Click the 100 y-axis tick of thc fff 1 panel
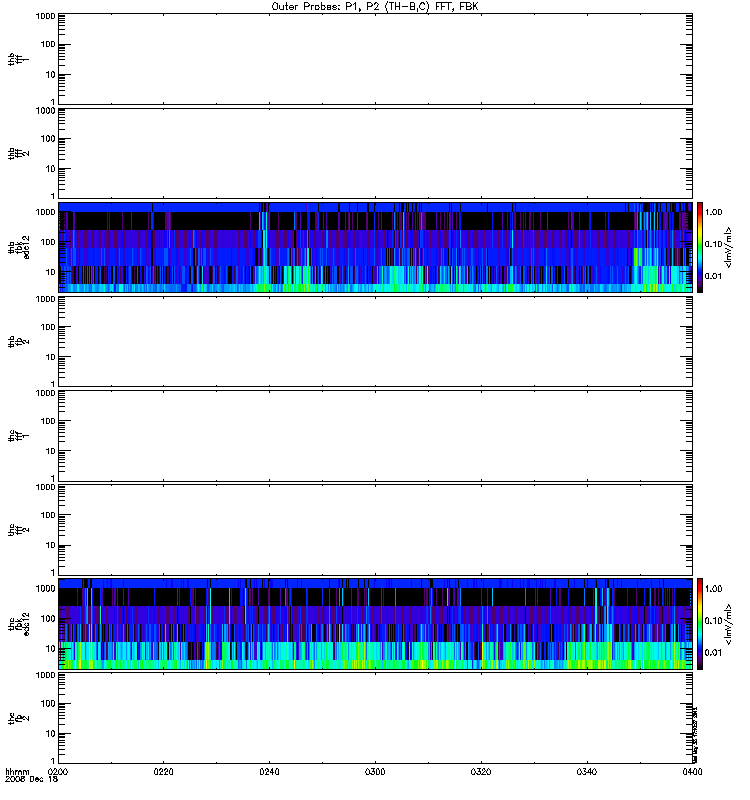The height and width of the screenshot is (800, 750). click(x=48, y=421)
